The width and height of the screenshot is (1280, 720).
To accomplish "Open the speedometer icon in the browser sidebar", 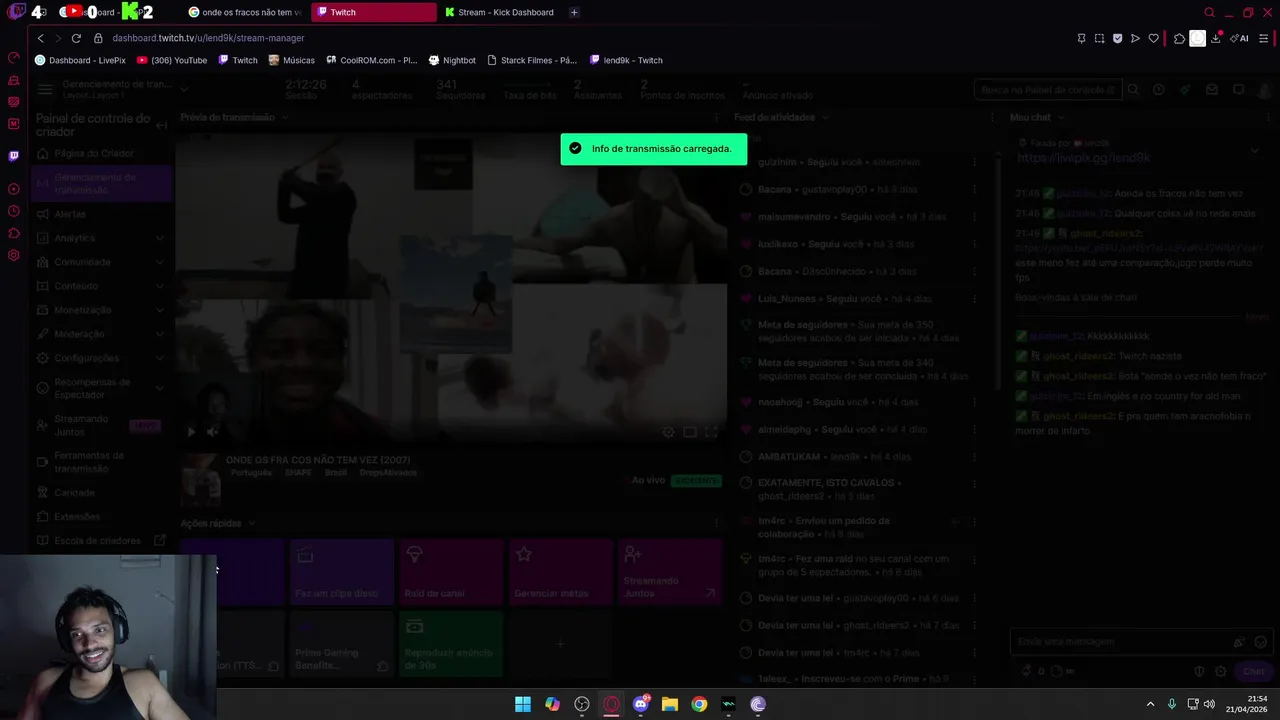I will (13, 58).
